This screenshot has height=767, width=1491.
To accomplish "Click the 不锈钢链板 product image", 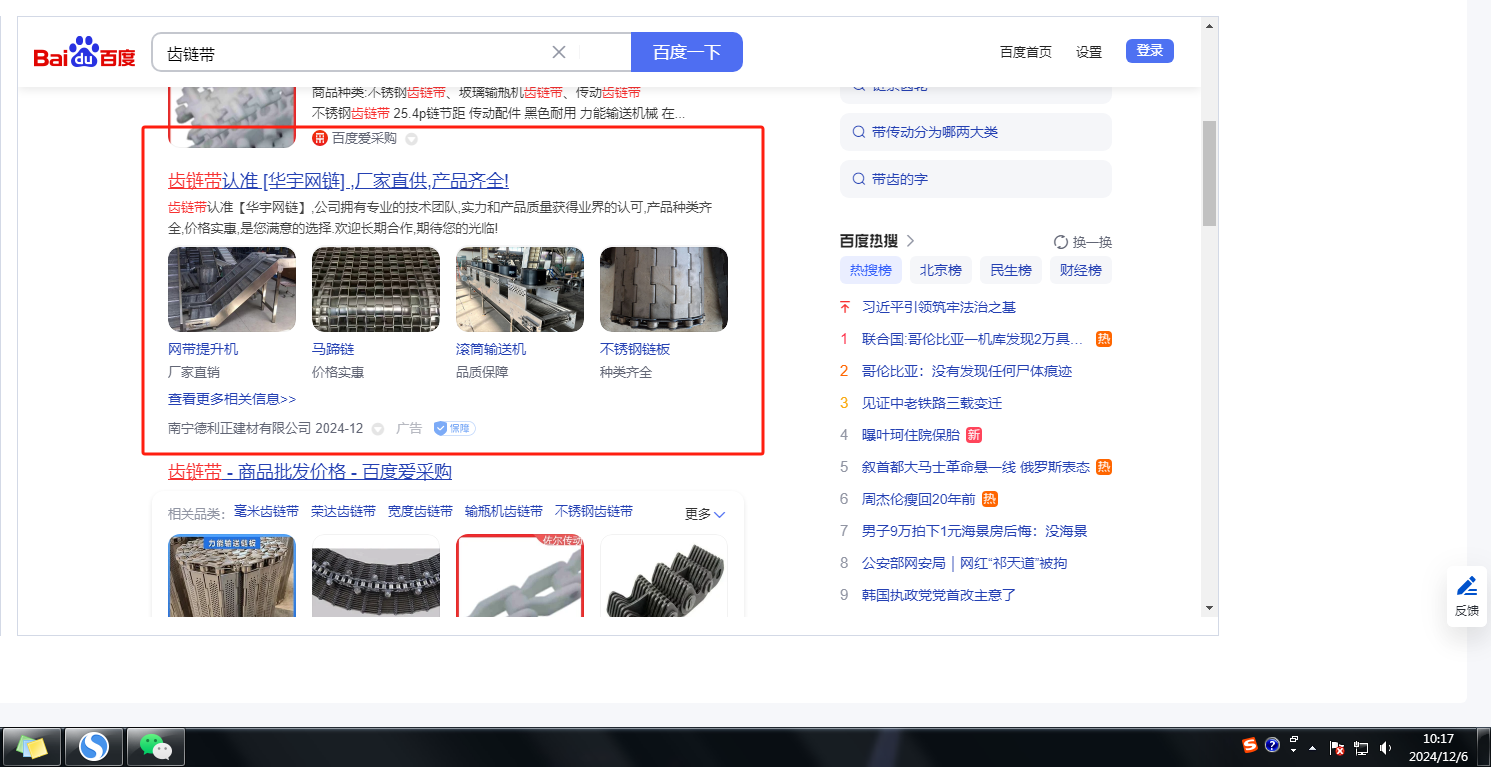I will 664,289.
